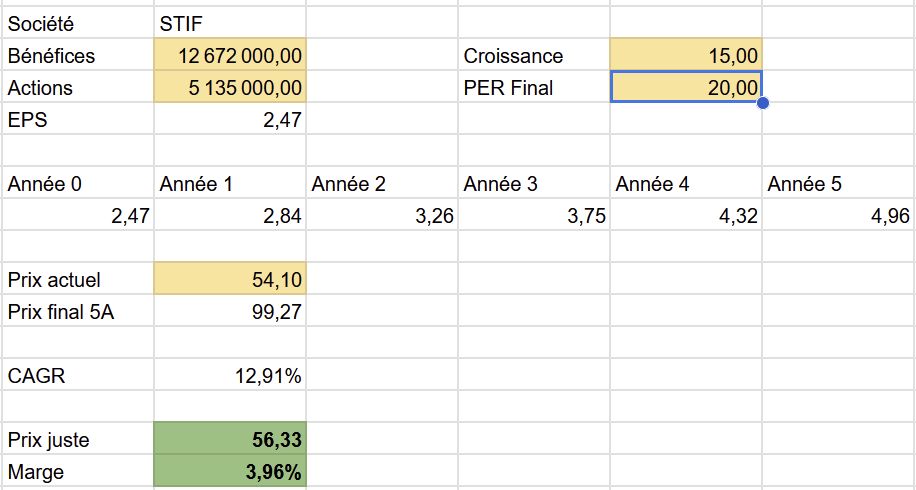
Task: Click the PER Final cell showing 20,00
Action: coord(686,88)
